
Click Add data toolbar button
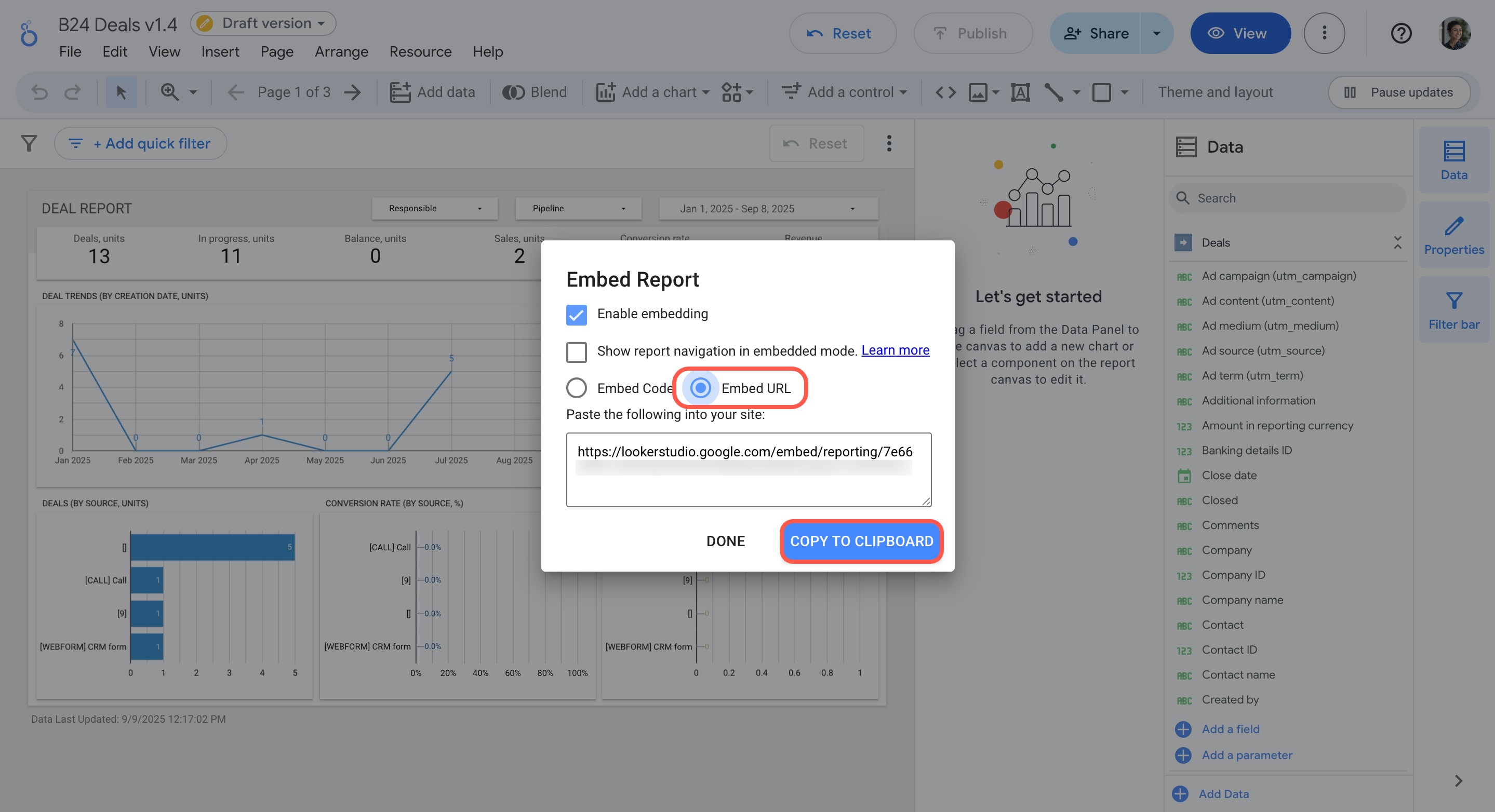click(x=432, y=92)
